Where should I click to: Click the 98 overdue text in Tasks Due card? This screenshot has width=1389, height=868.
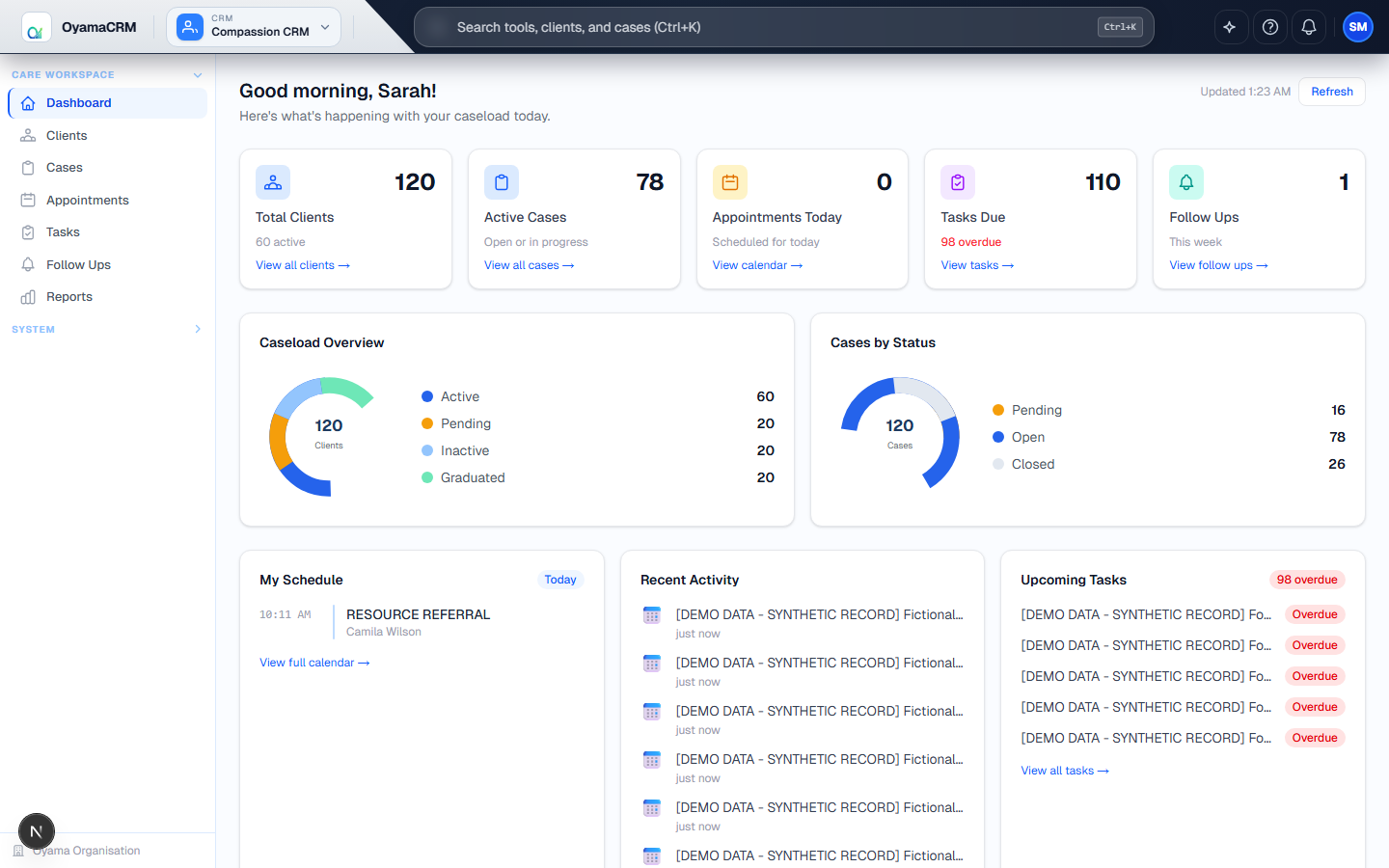click(971, 242)
